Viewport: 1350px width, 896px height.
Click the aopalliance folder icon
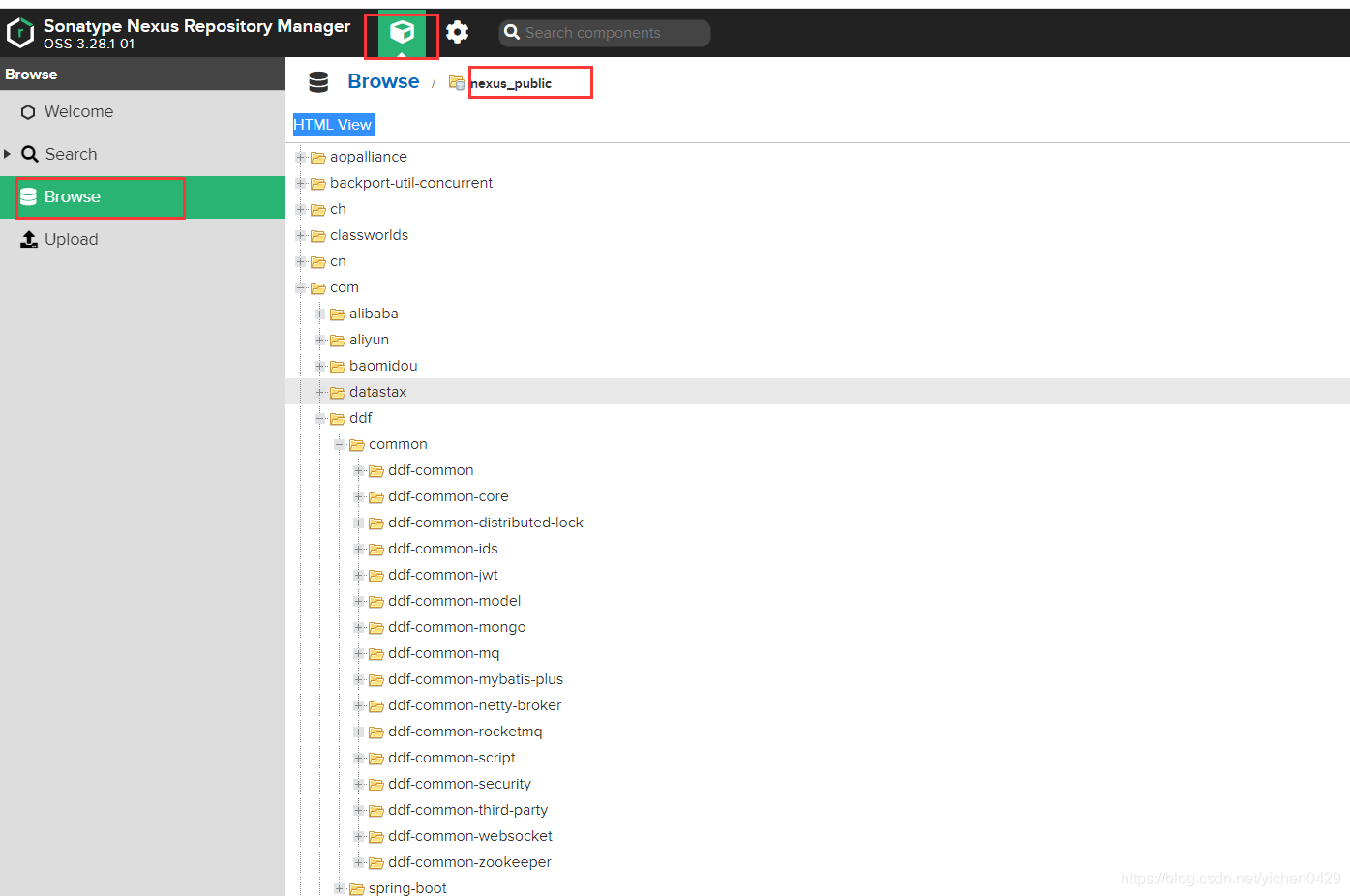[x=318, y=158]
